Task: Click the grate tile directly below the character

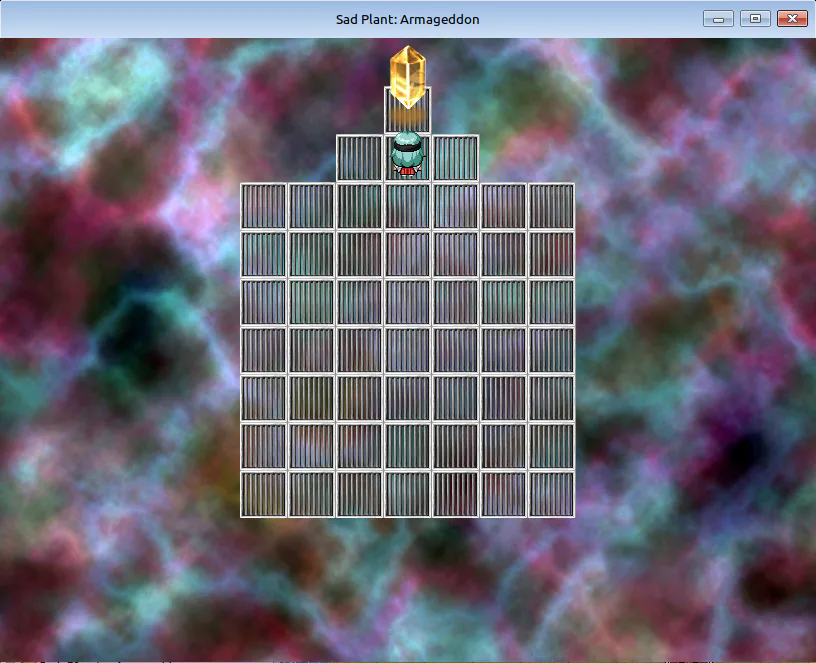Action: pos(407,206)
